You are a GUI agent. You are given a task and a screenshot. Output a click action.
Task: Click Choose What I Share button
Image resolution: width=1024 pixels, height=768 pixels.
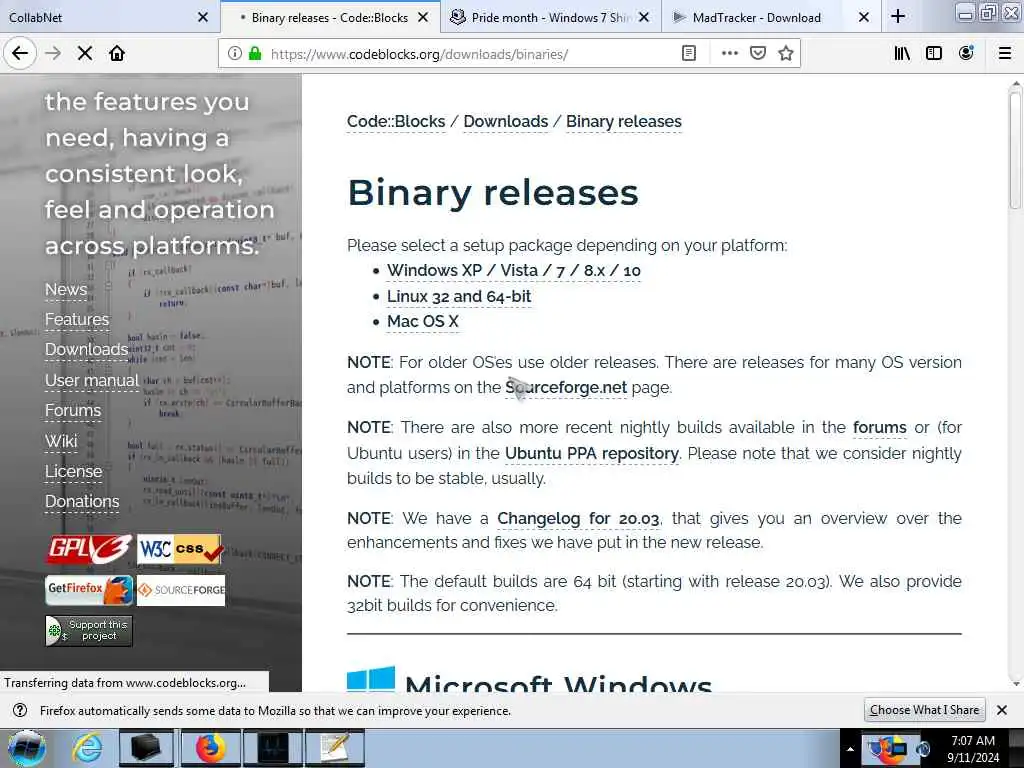click(924, 710)
